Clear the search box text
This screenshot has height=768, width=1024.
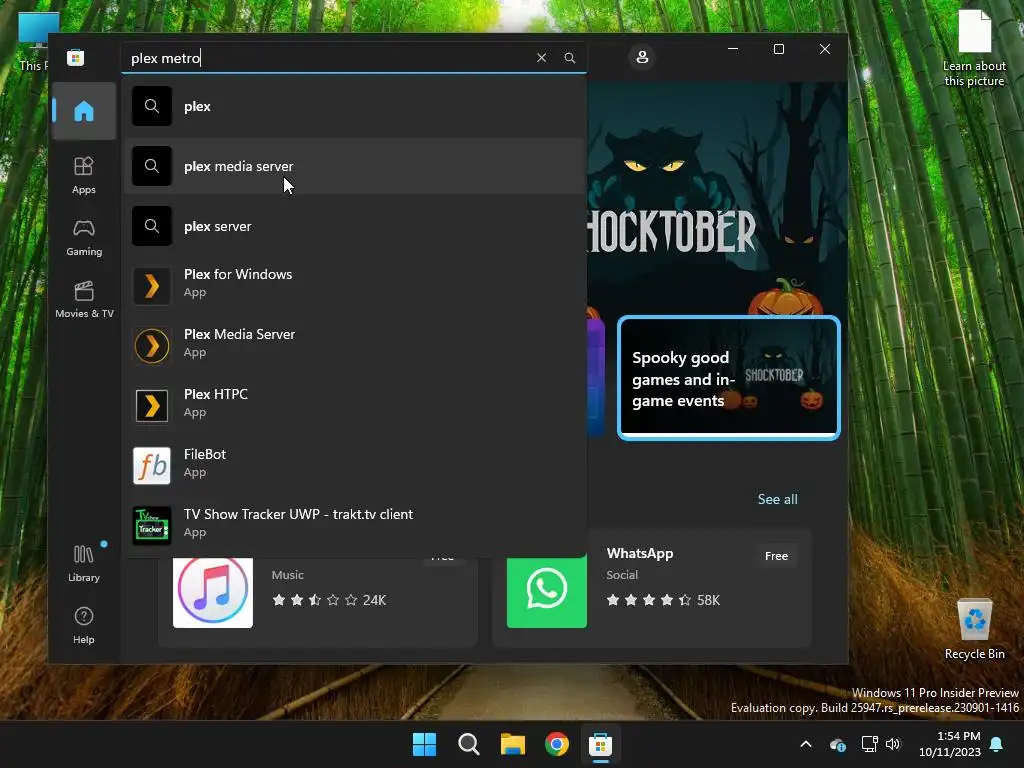(x=541, y=57)
